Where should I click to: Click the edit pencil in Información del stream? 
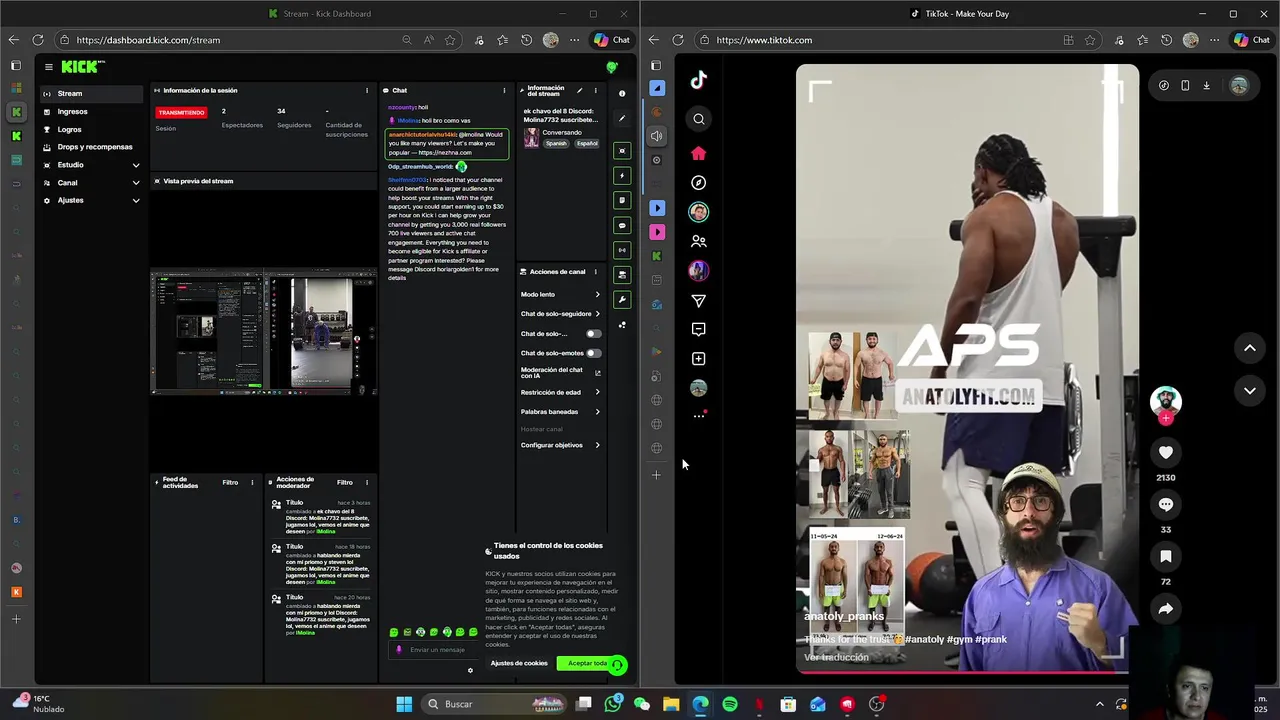(x=579, y=91)
